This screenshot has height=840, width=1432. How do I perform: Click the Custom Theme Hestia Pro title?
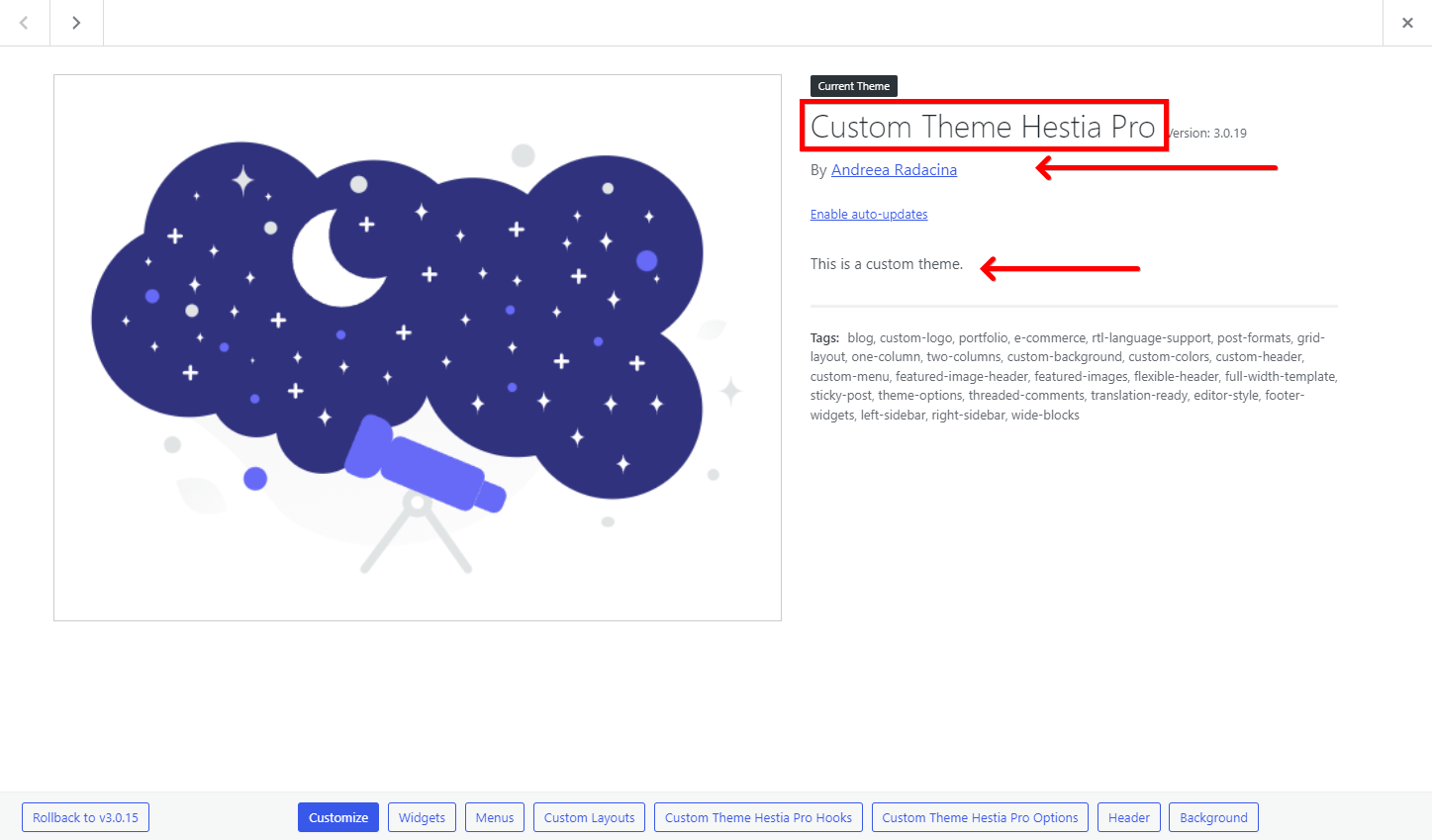point(983,127)
